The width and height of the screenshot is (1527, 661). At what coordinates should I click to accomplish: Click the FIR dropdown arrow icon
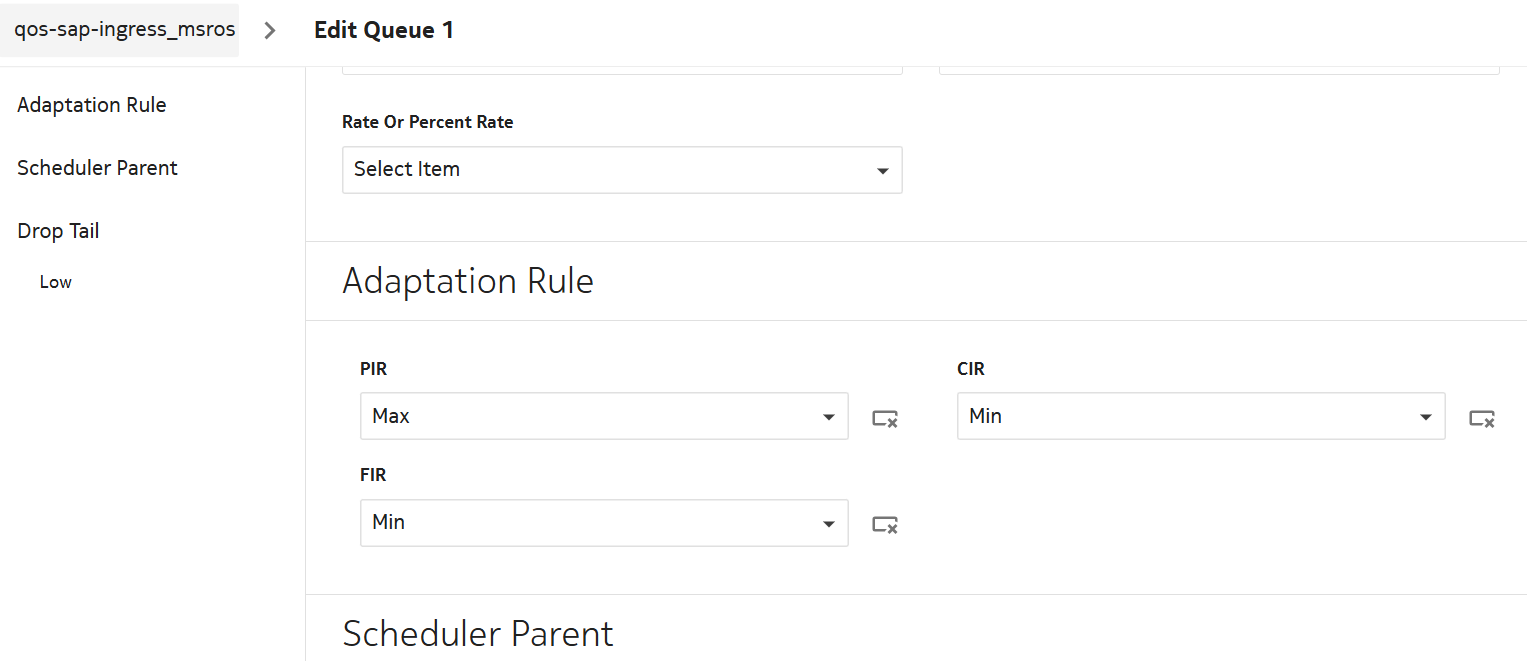828,523
